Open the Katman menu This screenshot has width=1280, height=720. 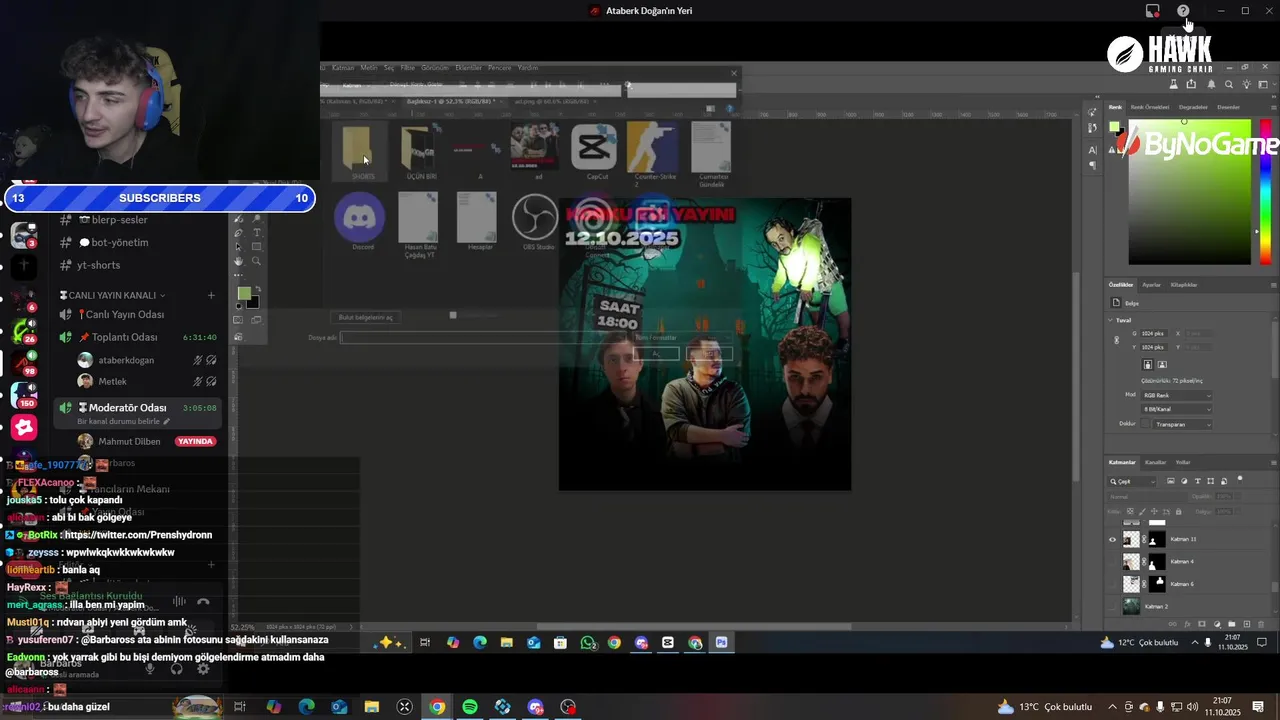click(x=343, y=68)
